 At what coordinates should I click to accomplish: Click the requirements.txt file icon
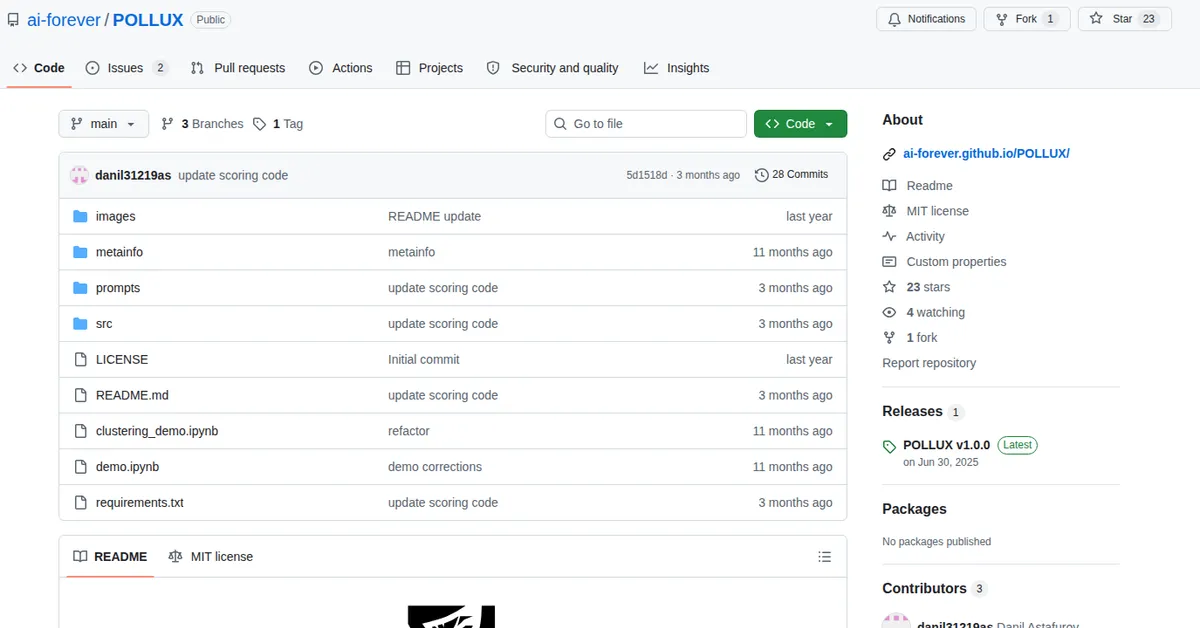81,503
